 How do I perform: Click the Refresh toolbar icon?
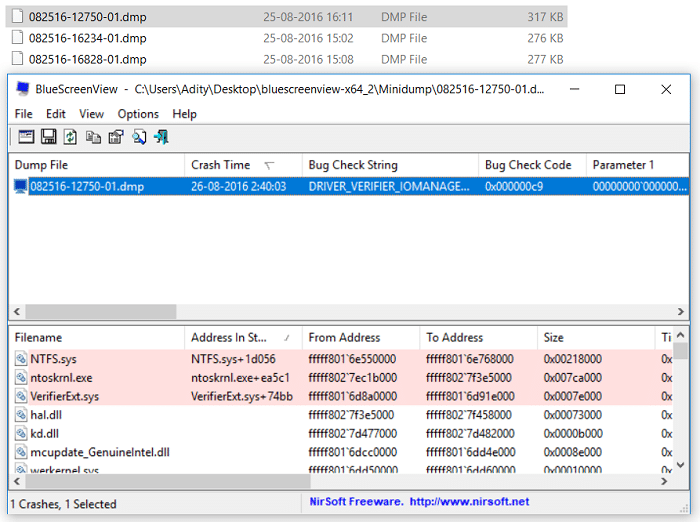point(70,137)
